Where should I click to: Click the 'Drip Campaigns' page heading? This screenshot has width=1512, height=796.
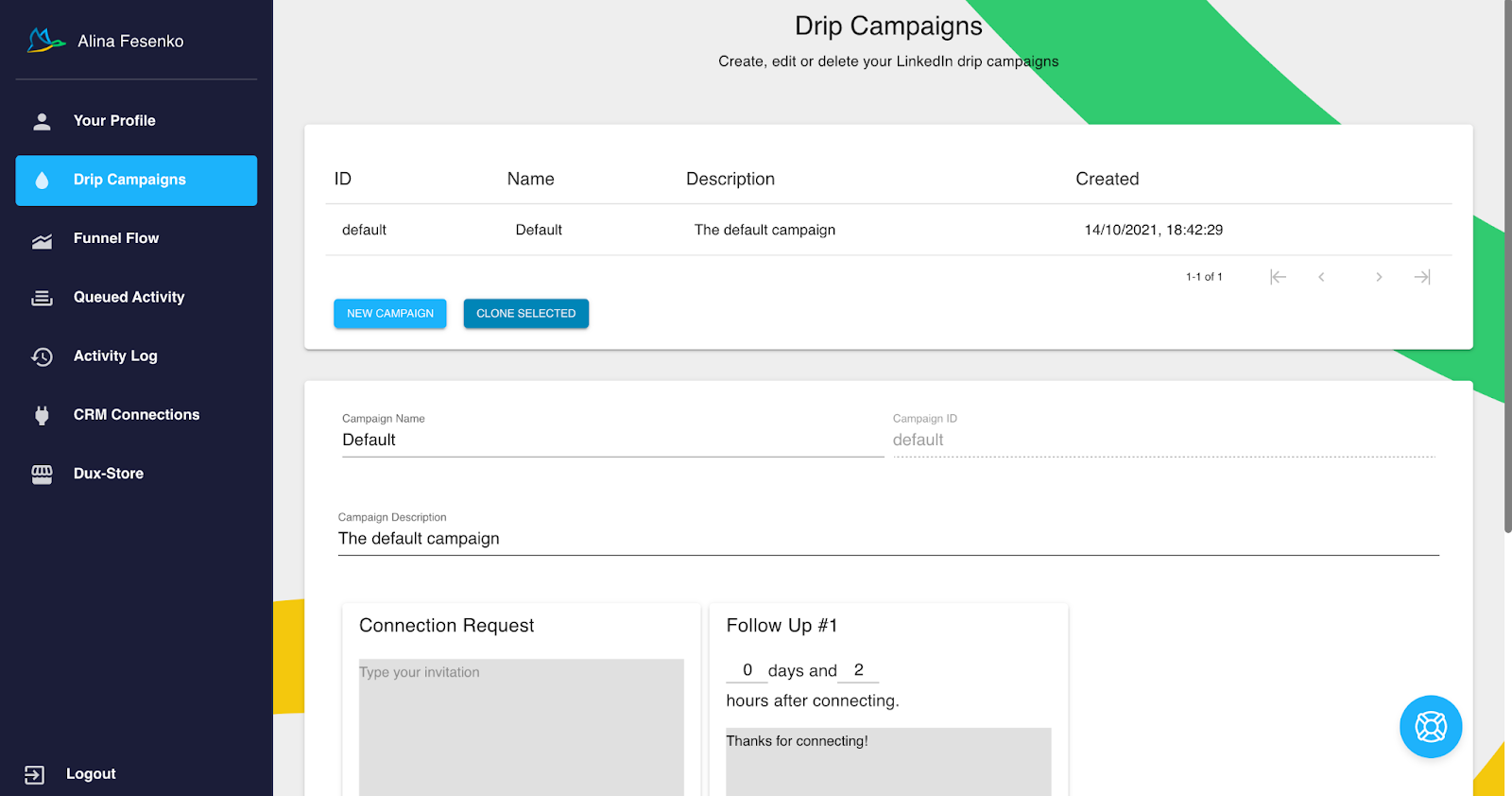coord(888,26)
